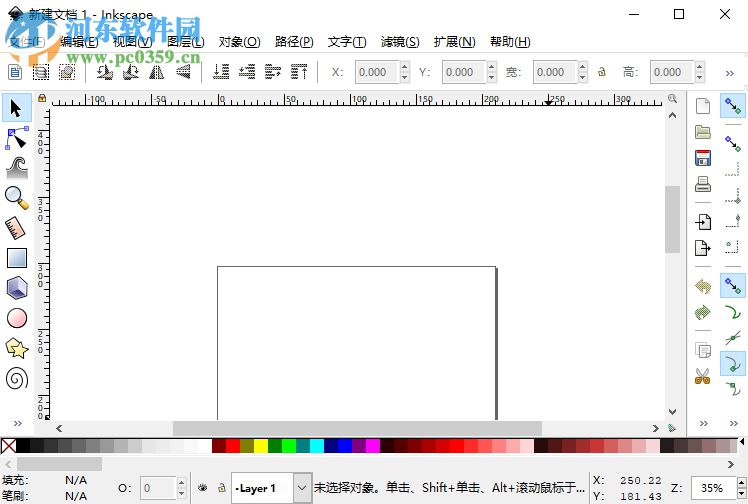Click Select all in all layers icon
Screen dimensions: 748x504
click(41, 72)
